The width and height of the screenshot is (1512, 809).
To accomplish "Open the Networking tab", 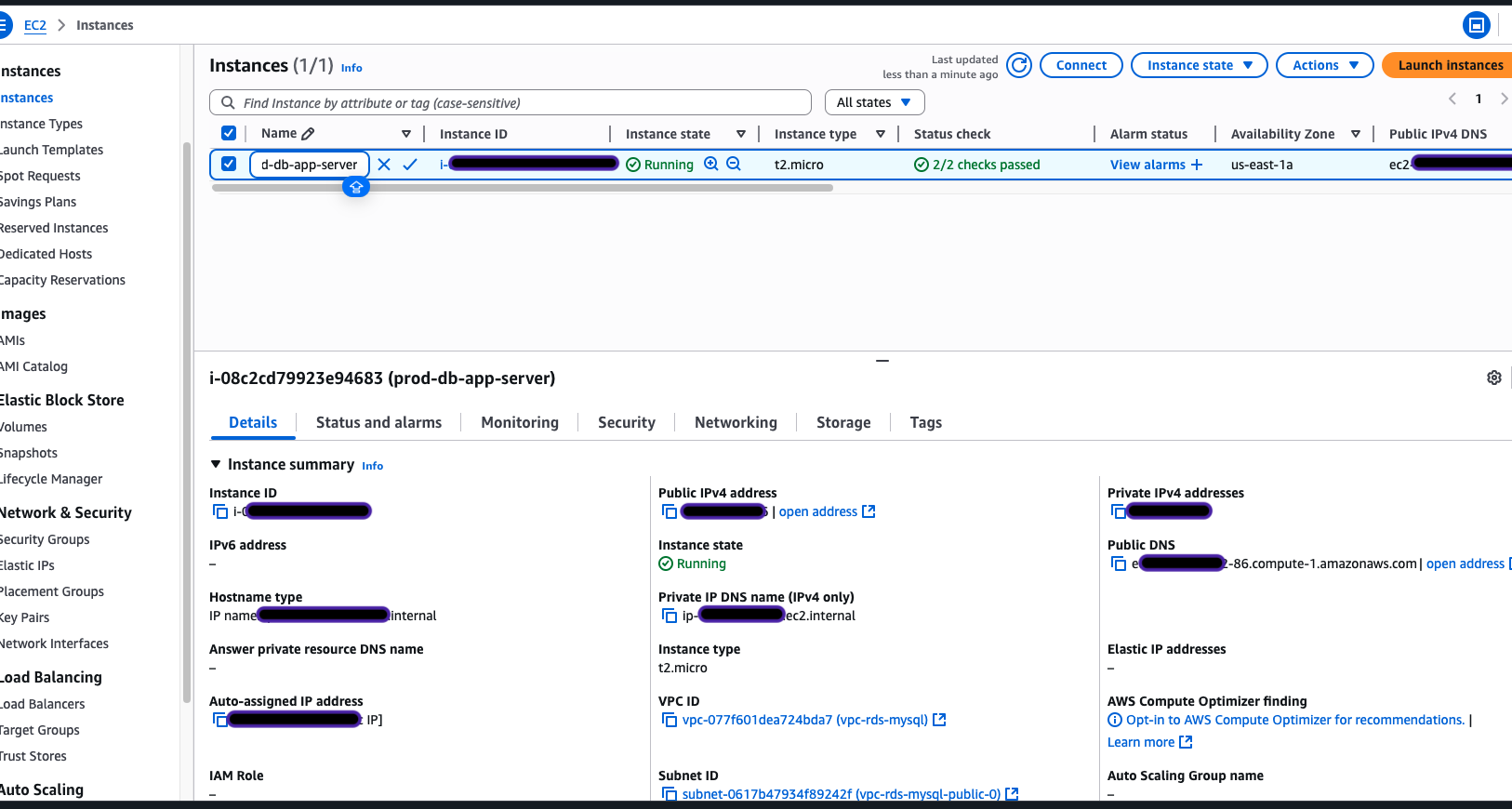I will [736, 422].
